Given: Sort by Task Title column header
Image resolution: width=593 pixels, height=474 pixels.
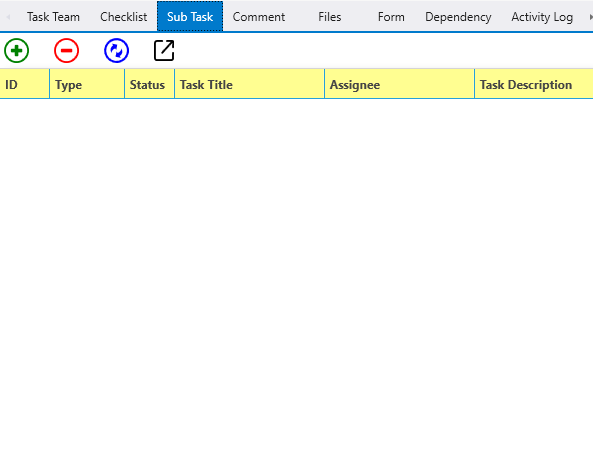Looking at the screenshot, I should (x=249, y=84).
